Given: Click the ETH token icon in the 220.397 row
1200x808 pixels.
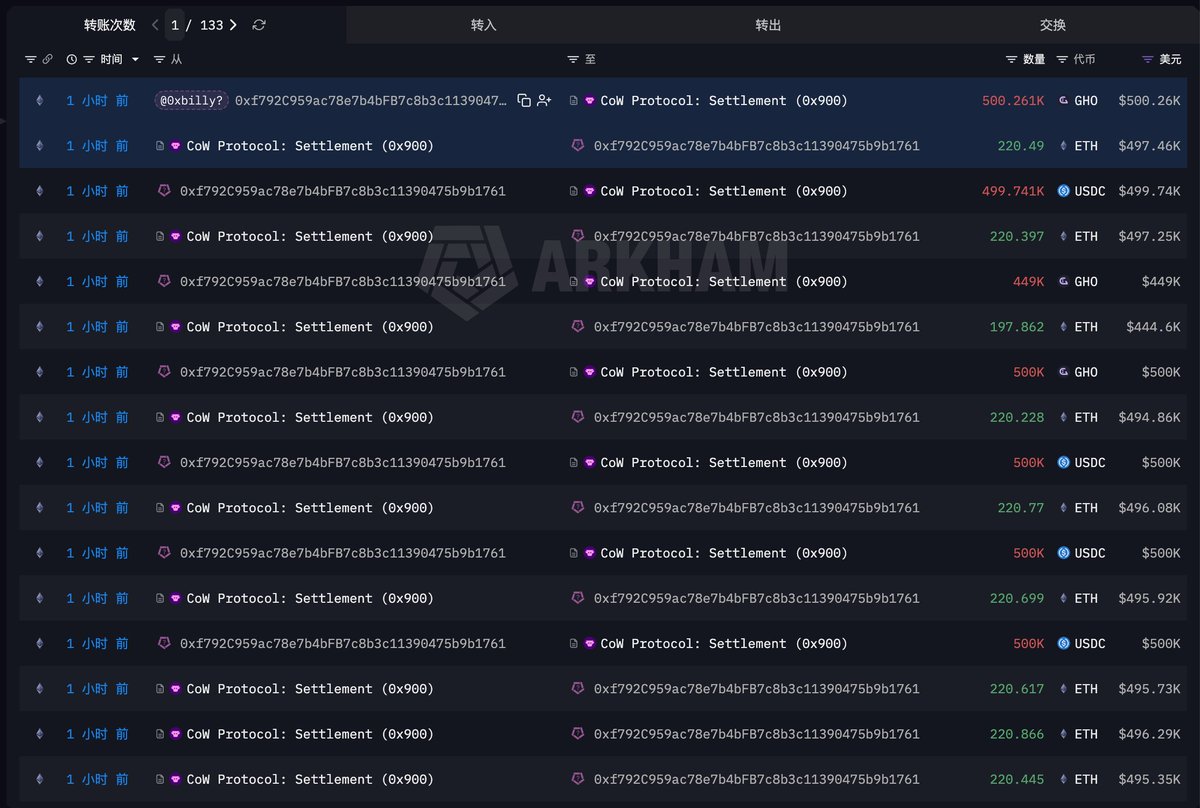Looking at the screenshot, I should 1064,237.
